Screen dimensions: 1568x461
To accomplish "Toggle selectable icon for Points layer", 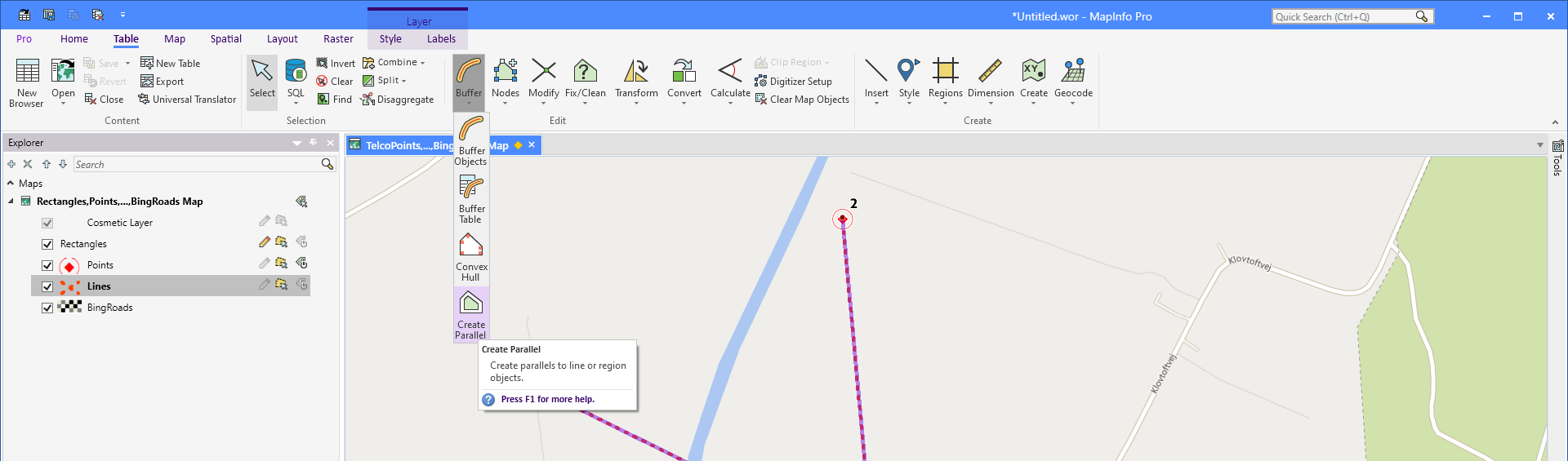I will [x=282, y=264].
